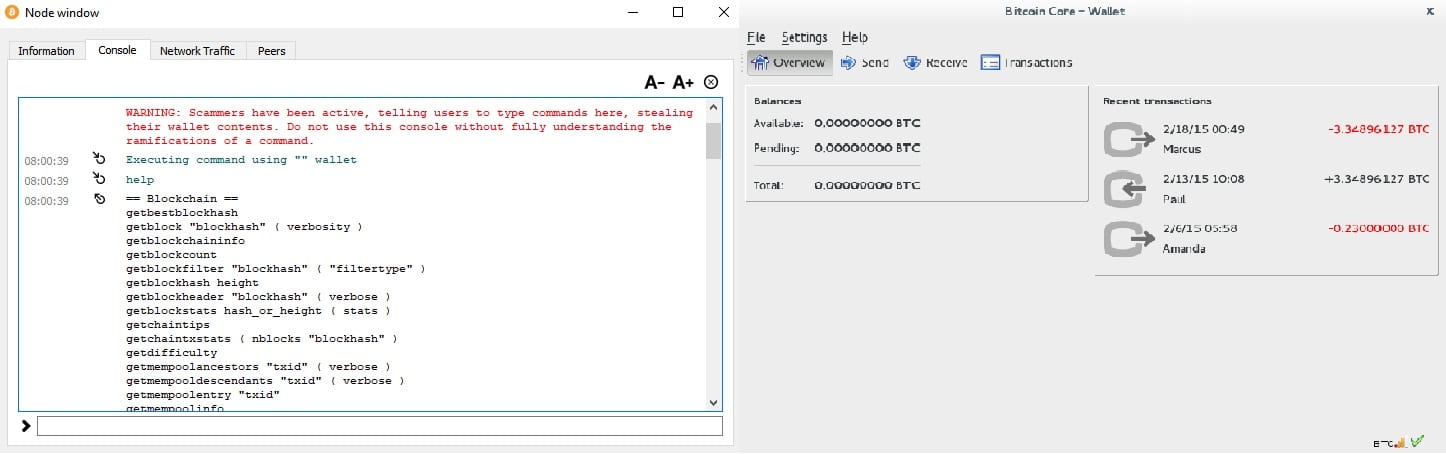Screen dimensions: 1446x454
Task: Switch to the Network Traffic tab
Action: click(x=197, y=50)
